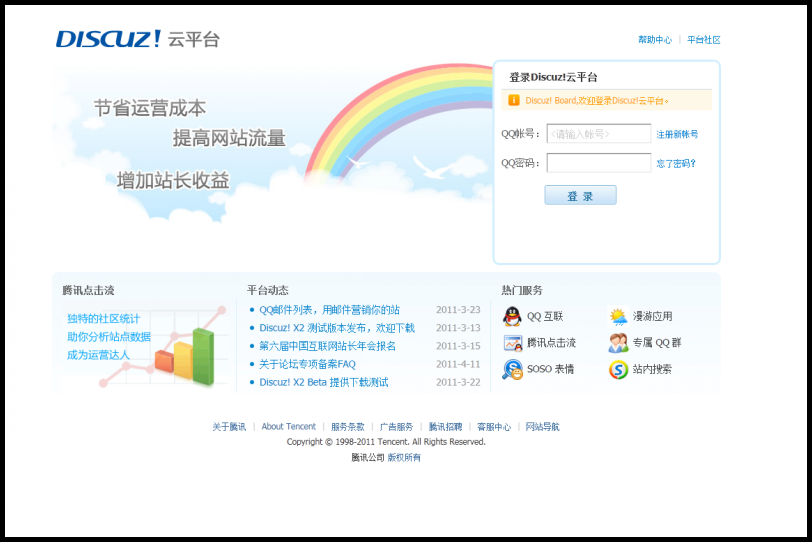Open the 注册新帐号 link

pos(677,134)
